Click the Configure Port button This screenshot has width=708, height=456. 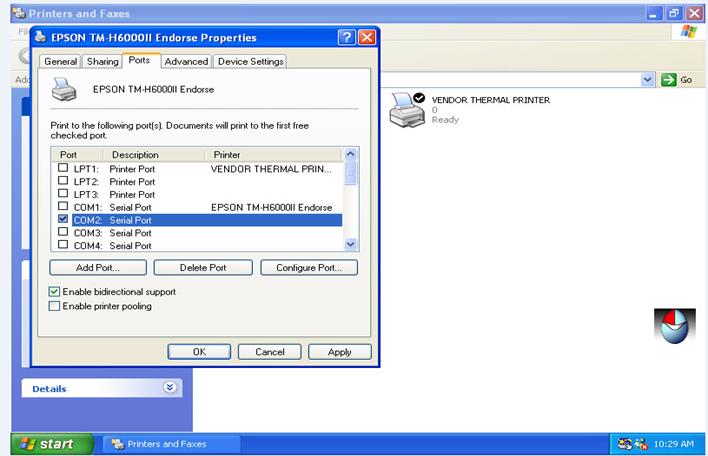[x=309, y=268]
